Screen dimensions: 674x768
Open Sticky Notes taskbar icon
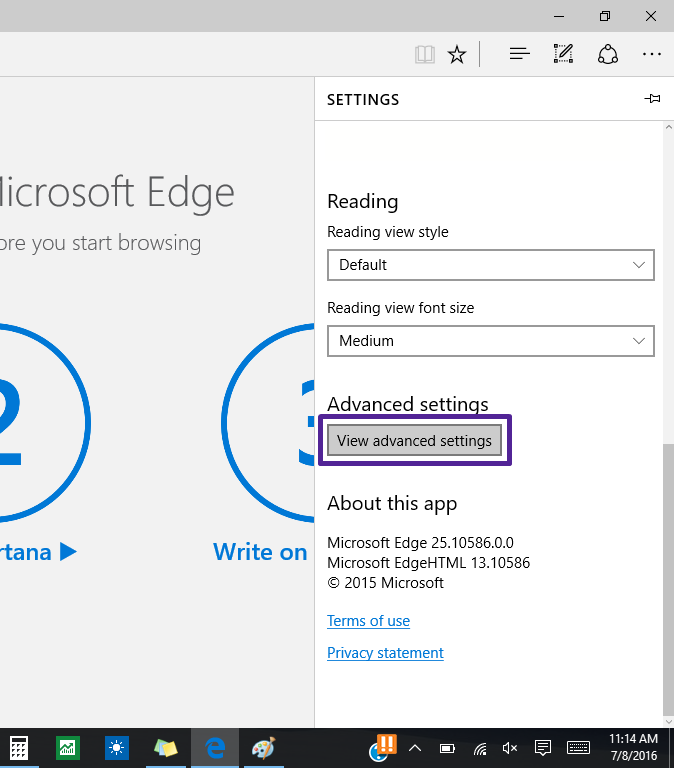(x=166, y=748)
